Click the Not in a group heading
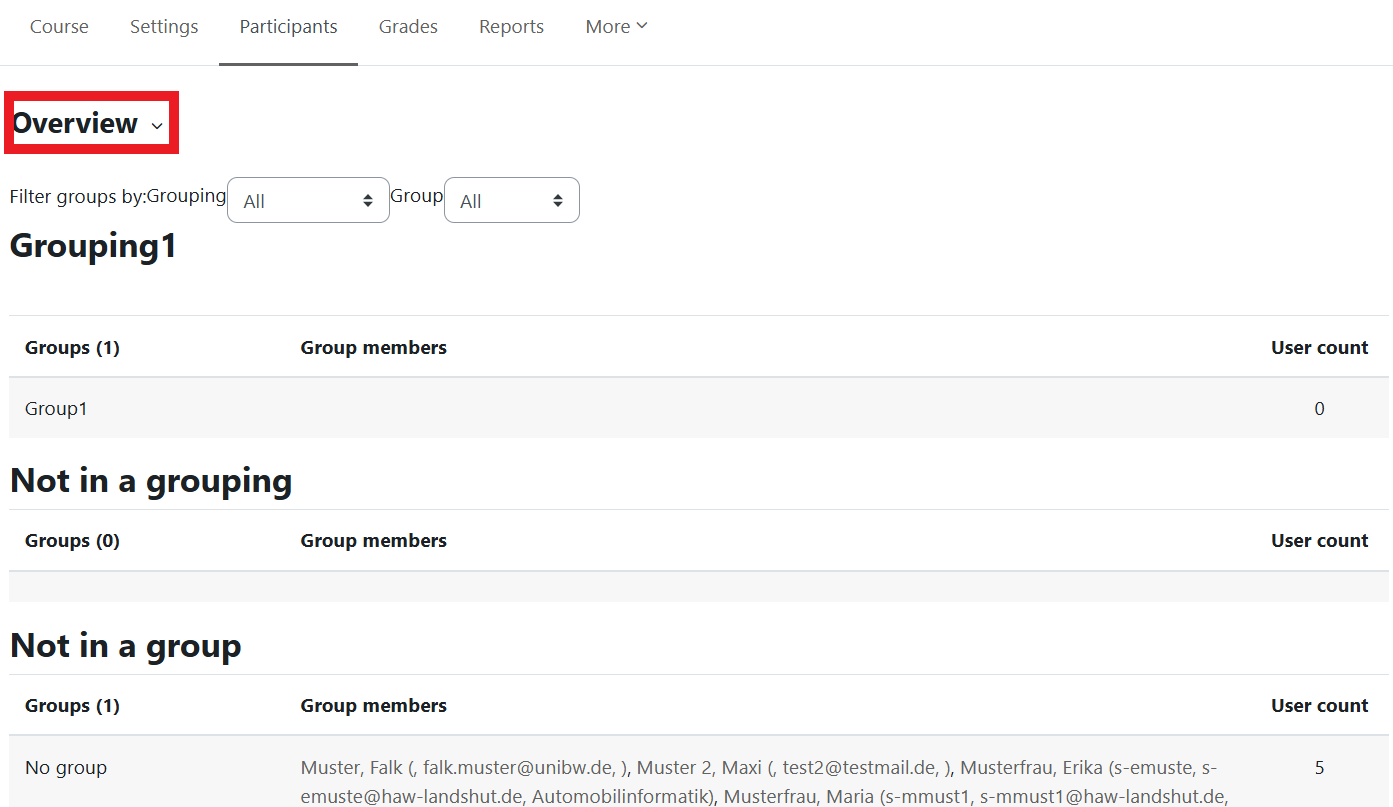This screenshot has height=807, width=1393. pos(126,646)
